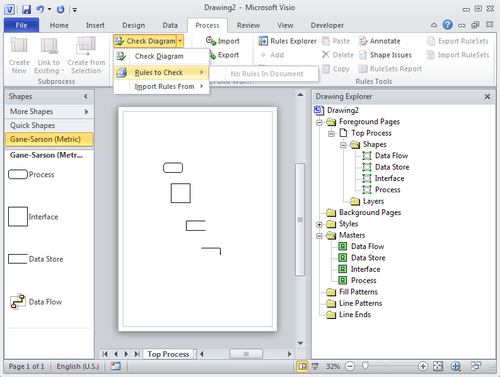Open the File tab

pos(21,25)
